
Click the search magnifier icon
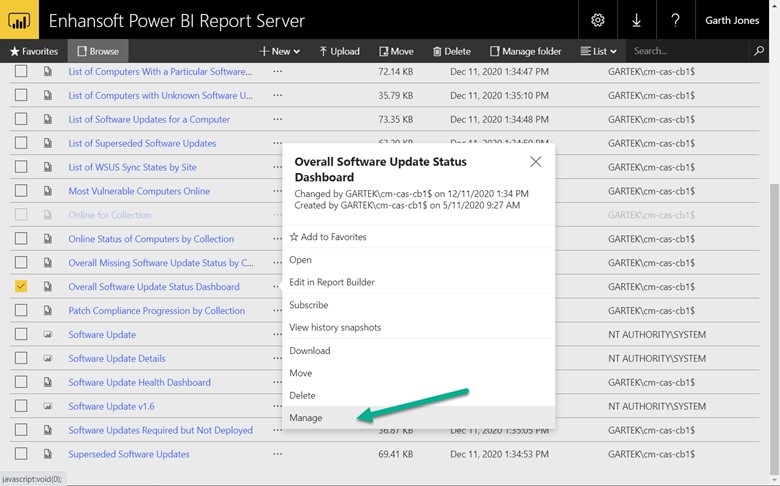click(759, 51)
